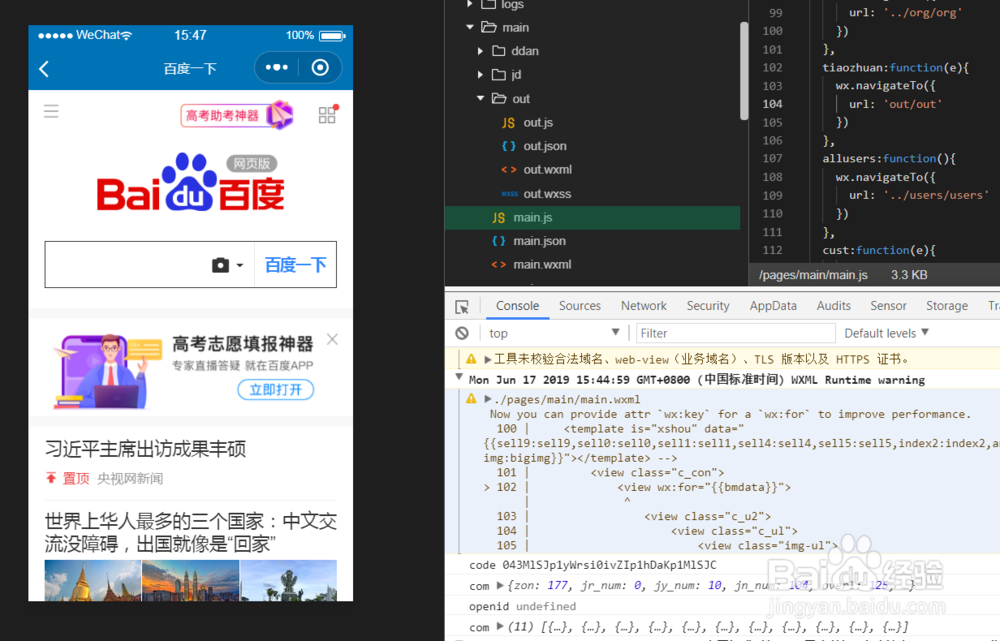The width and height of the screenshot is (1000, 641).
Task: Click the /pages/main/main.js status path
Action: (x=813, y=275)
